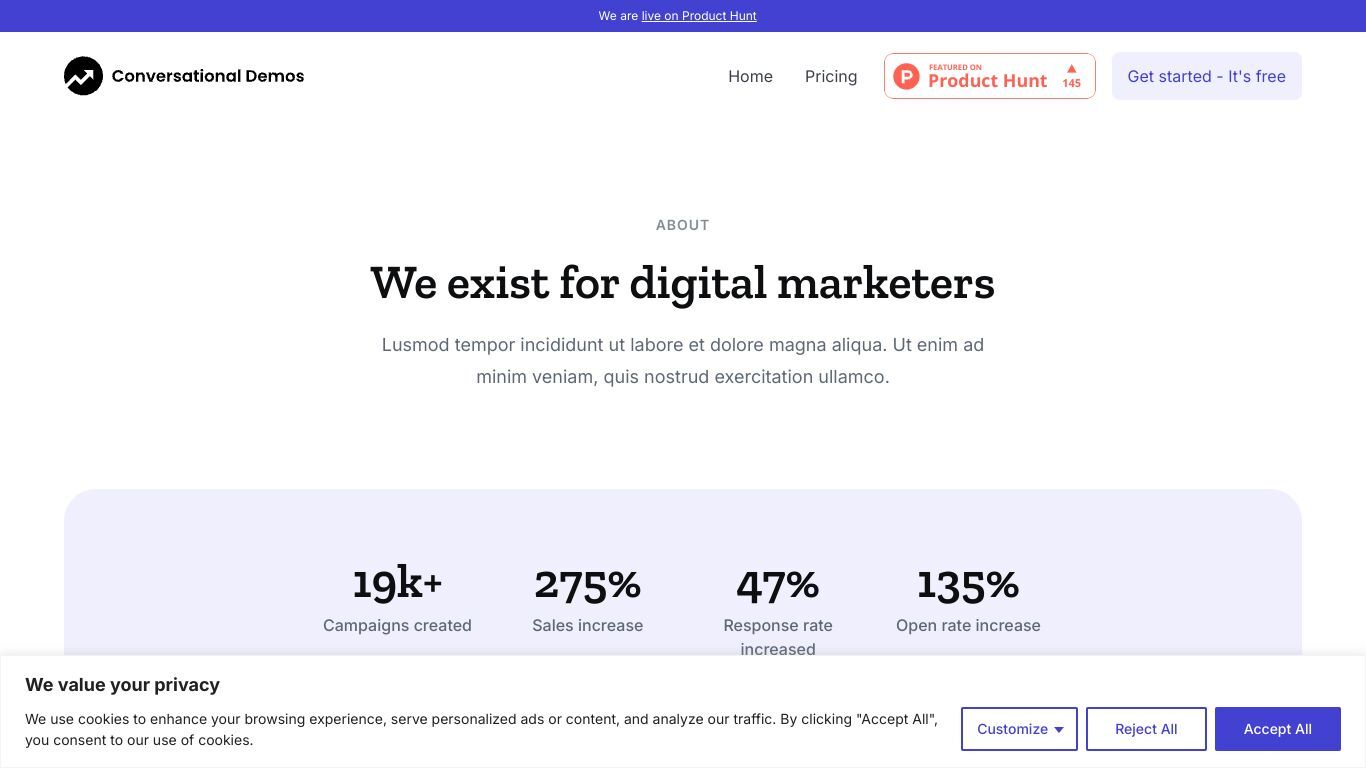Click the 'We exist for digital marketers' heading
Screen dimensions: 1366x768
(x=683, y=283)
